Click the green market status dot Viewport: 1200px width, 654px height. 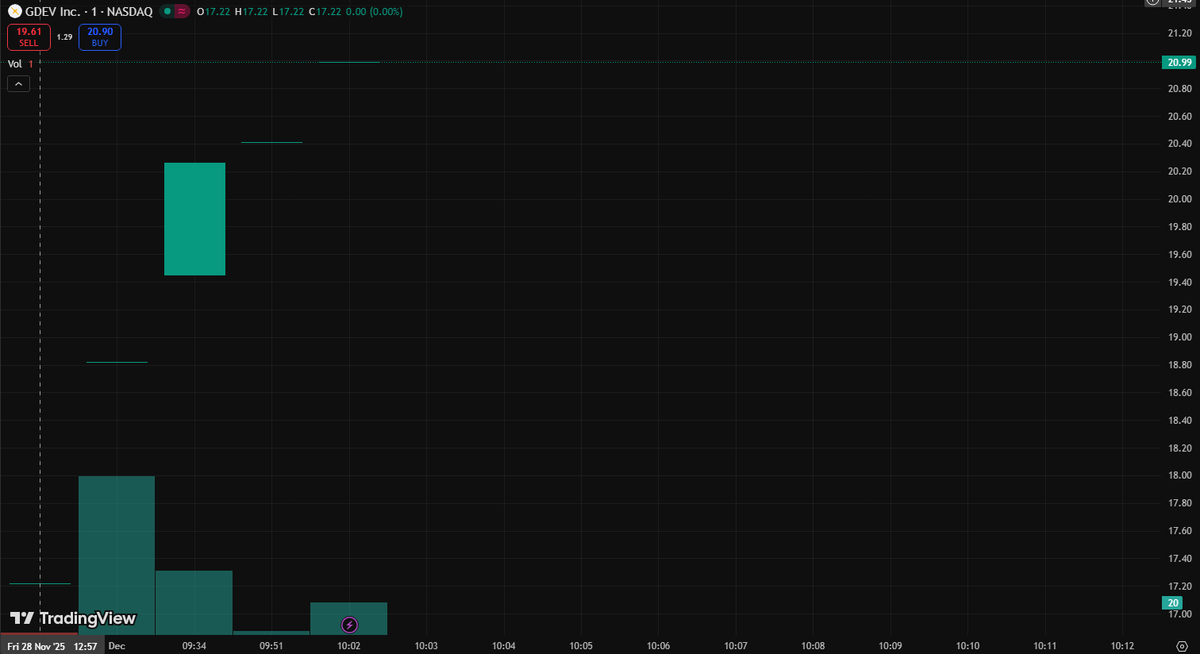click(x=166, y=11)
